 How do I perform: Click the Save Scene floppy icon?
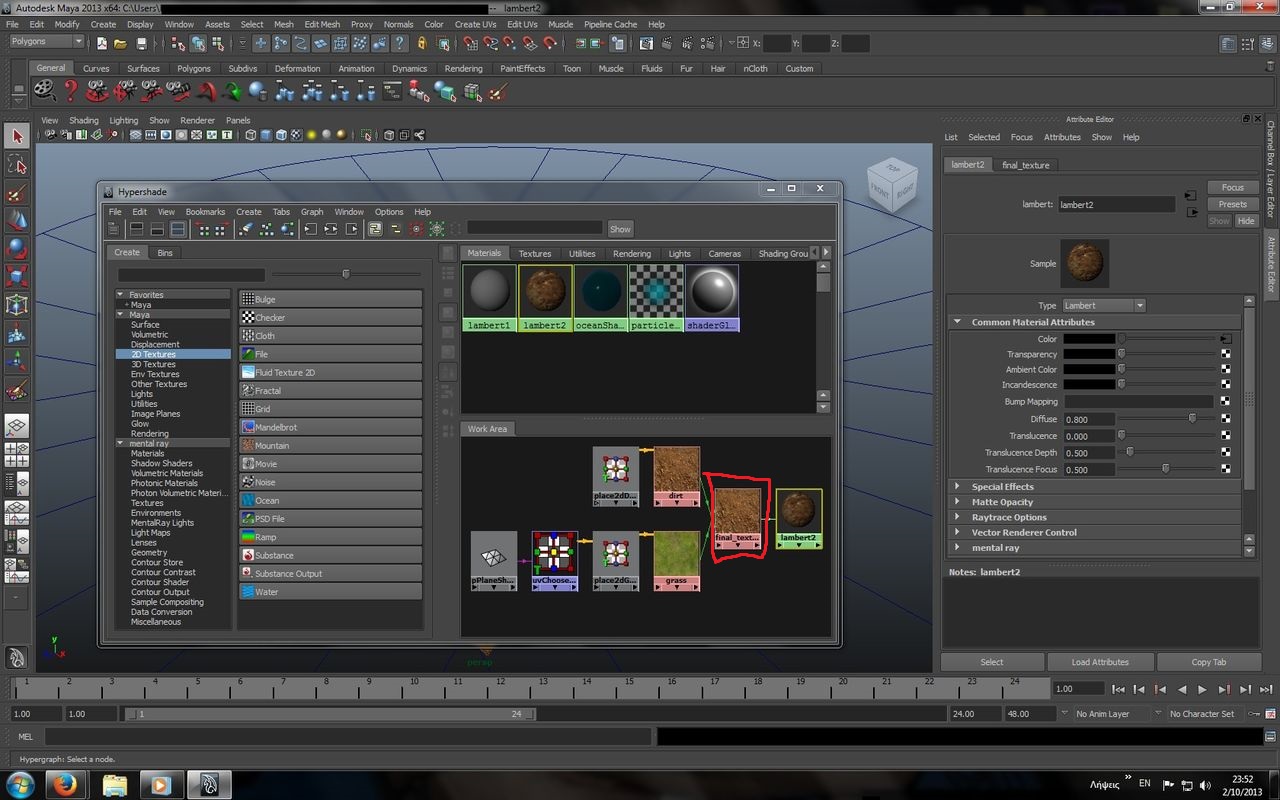141,43
